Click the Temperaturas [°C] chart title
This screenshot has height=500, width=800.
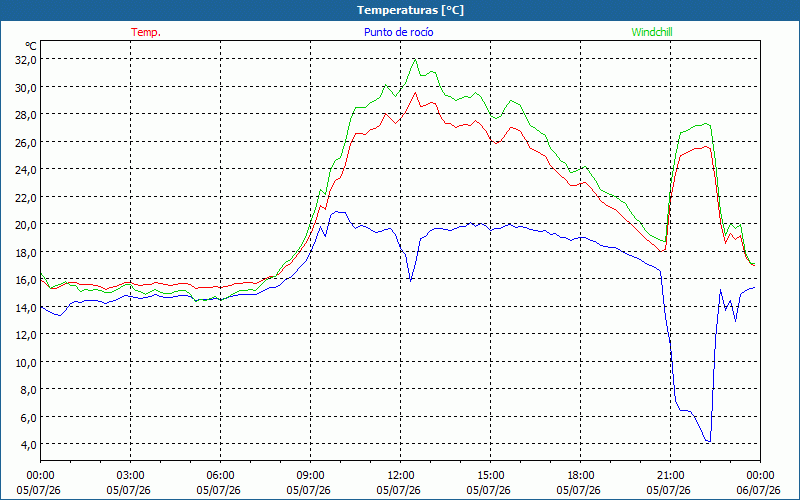tap(410, 10)
